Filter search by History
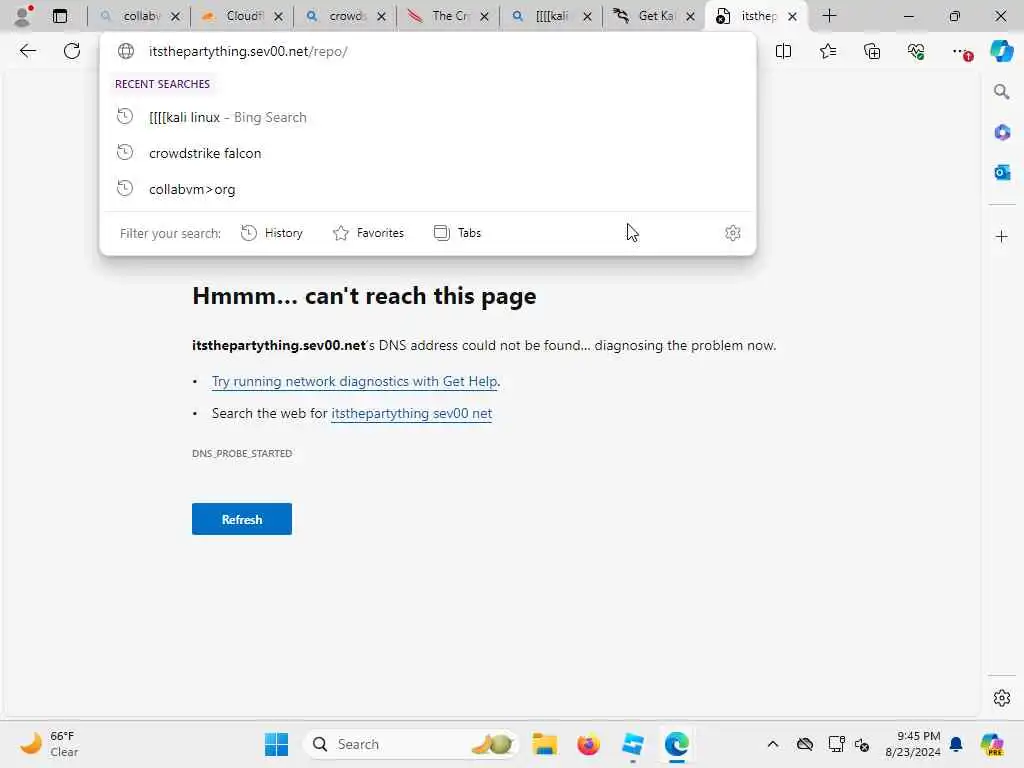Image resolution: width=1024 pixels, height=768 pixels. (272, 233)
